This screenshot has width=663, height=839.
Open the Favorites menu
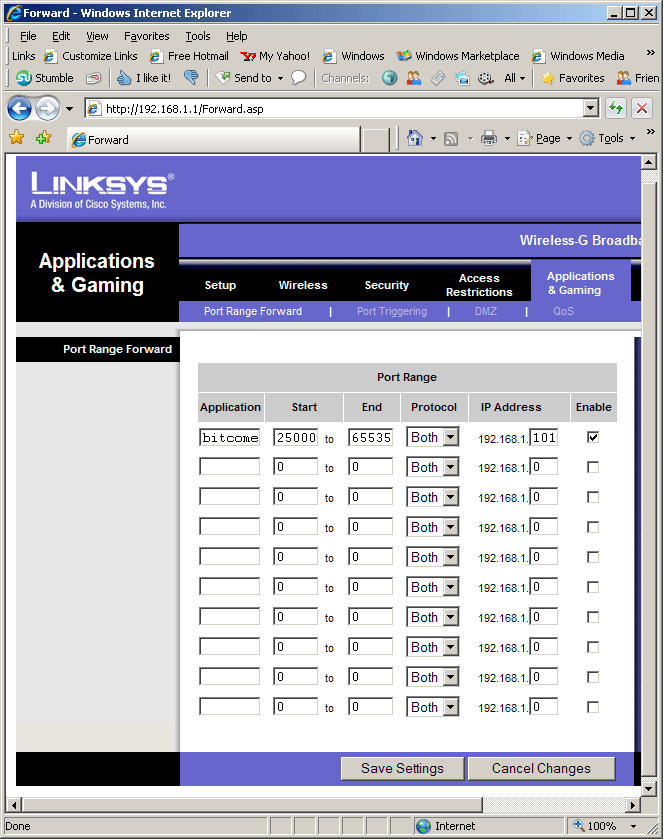click(147, 36)
